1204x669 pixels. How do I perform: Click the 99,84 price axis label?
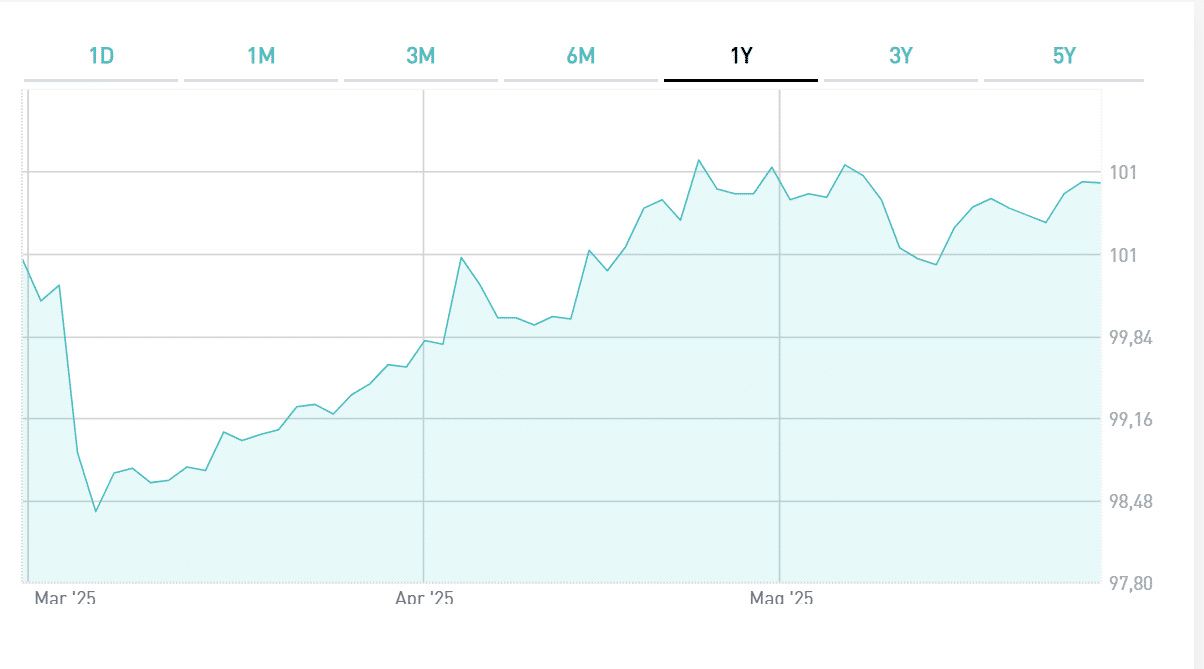click(1131, 338)
